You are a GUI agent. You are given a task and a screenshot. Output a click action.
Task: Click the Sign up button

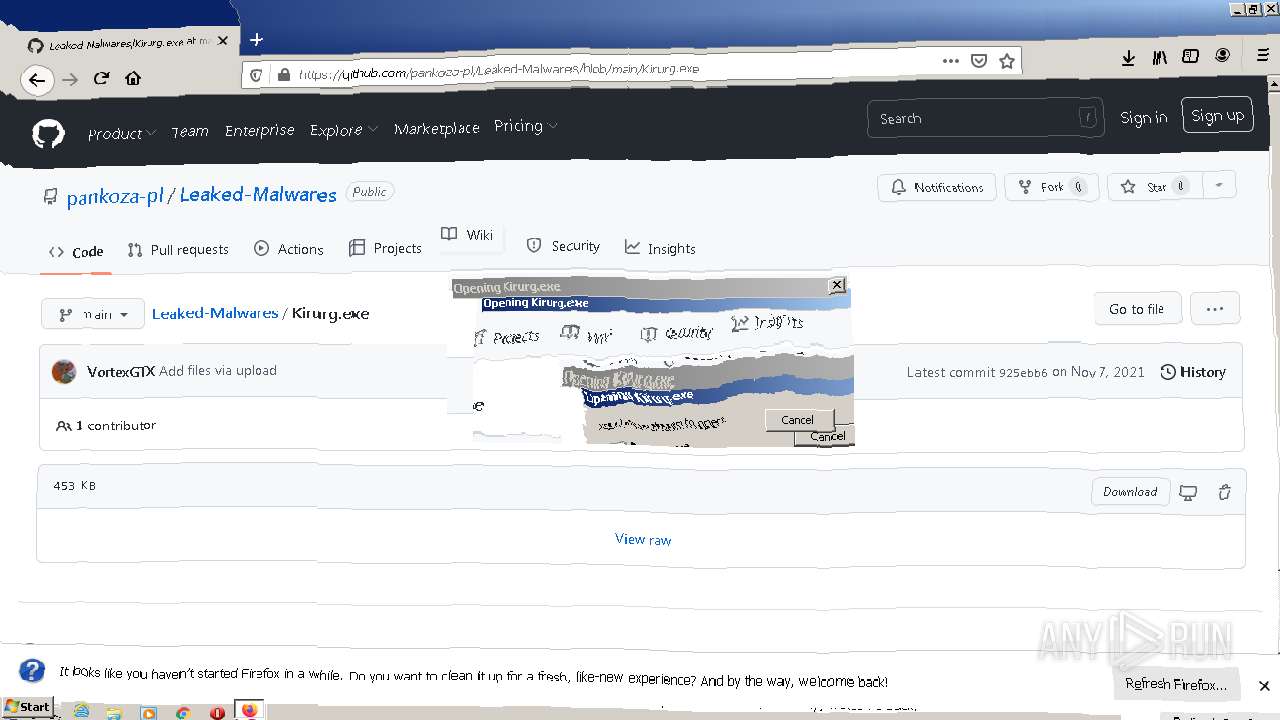[1217, 115]
